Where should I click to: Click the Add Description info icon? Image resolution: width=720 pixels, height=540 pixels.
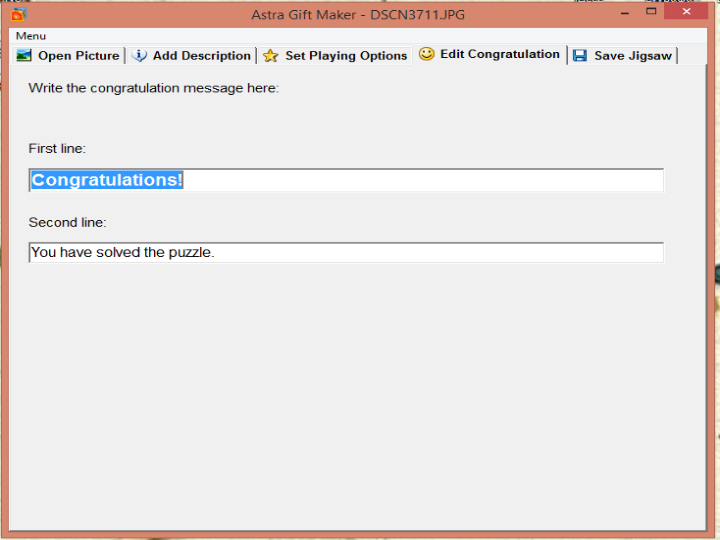[139, 56]
